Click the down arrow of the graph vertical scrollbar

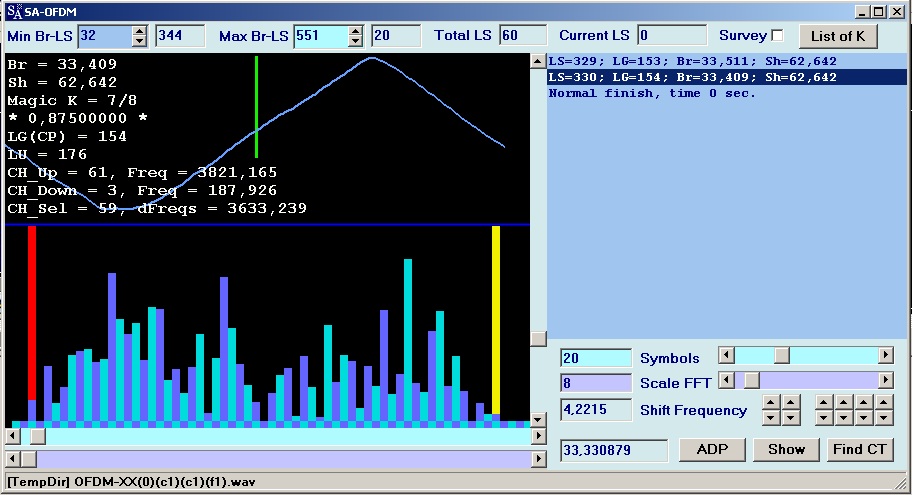click(x=538, y=419)
